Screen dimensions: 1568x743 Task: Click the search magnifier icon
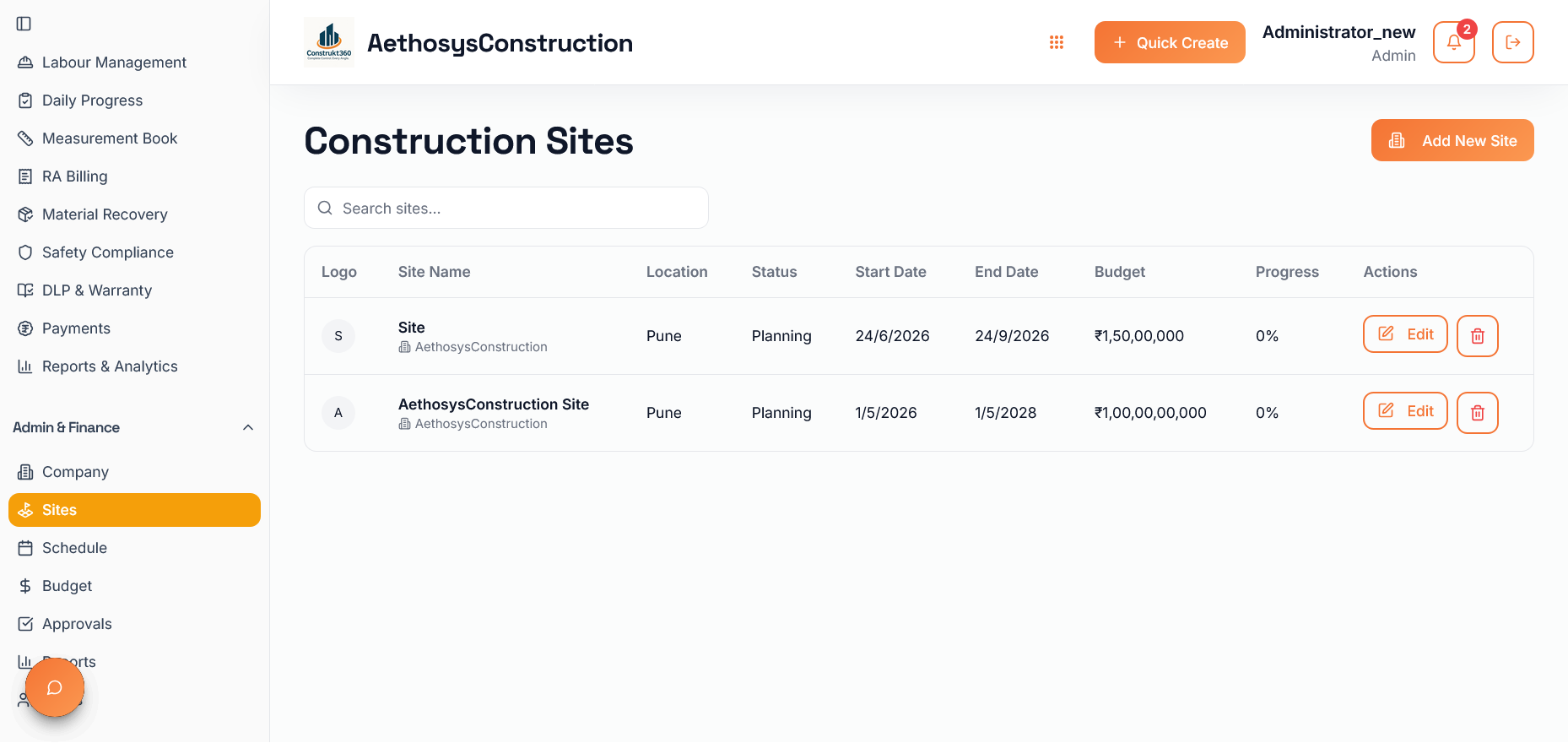click(325, 208)
